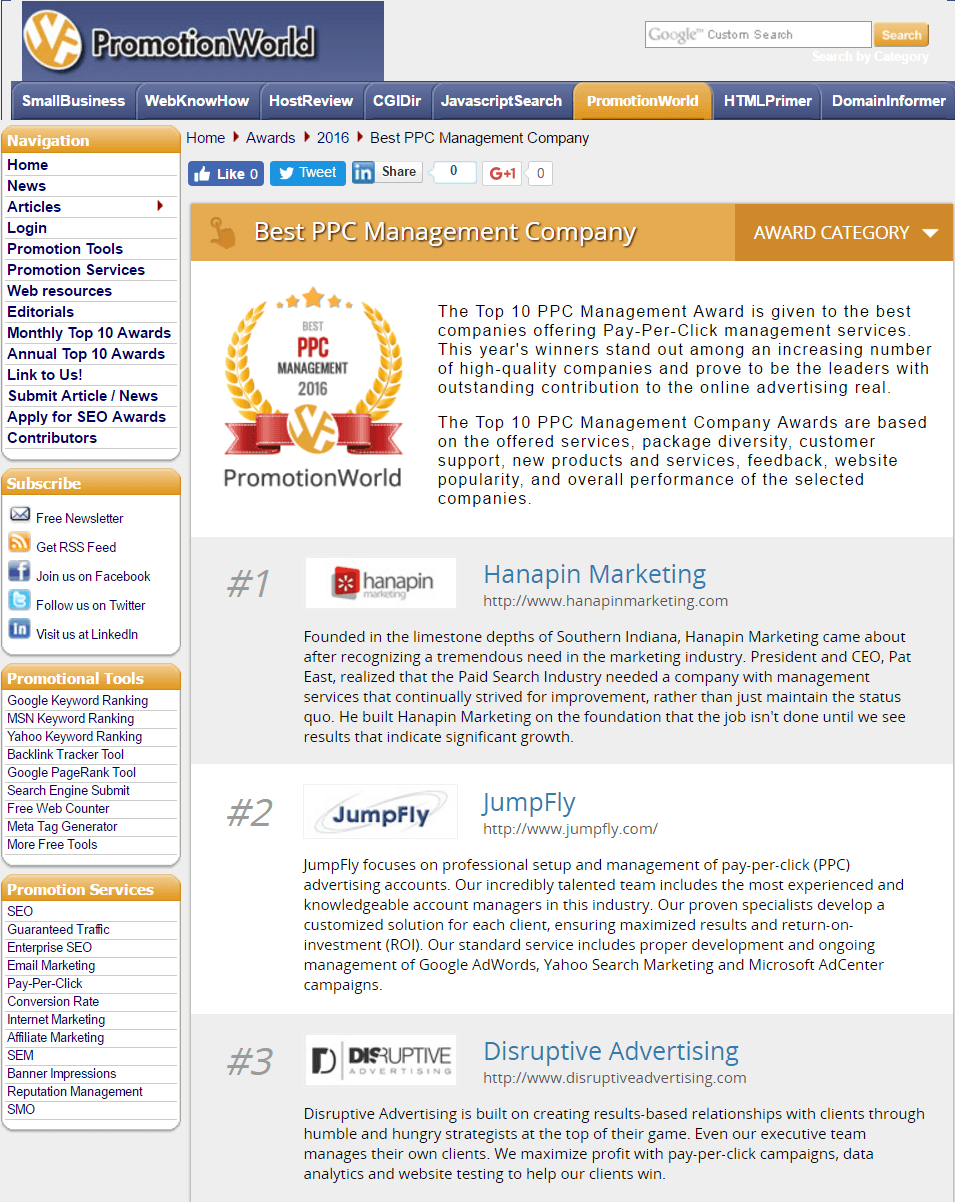Expand the Articles submenu arrow
The height and width of the screenshot is (1202, 955).
[160, 206]
